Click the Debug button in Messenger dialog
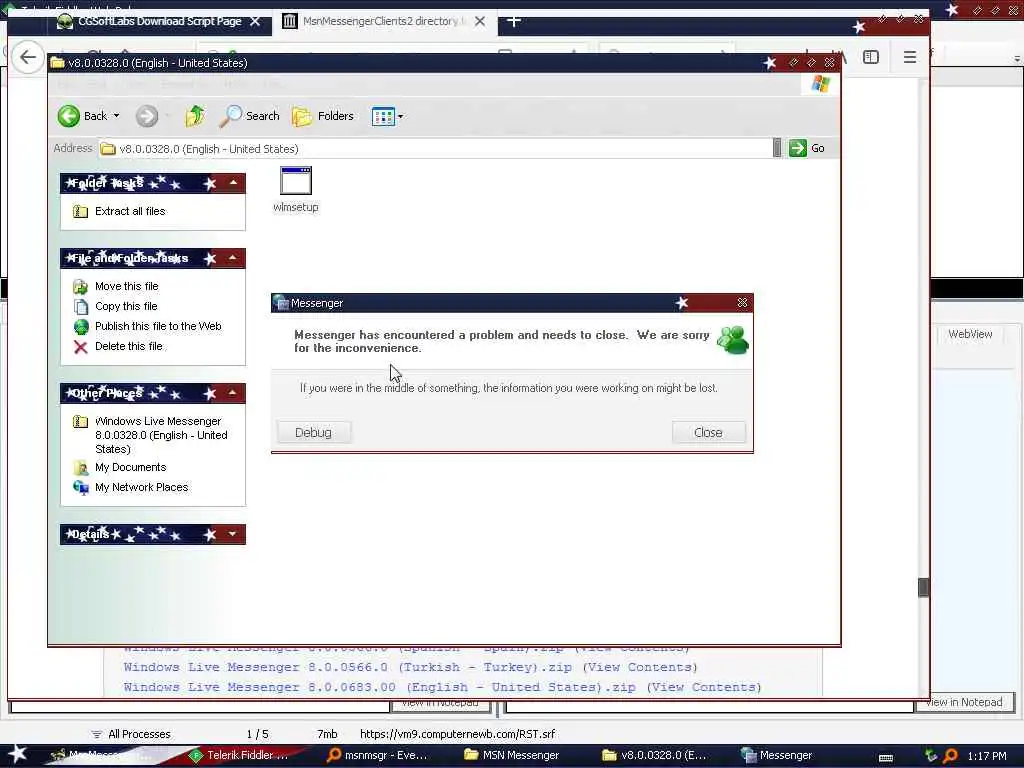This screenshot has height=768, width=1024. point(314,432)
